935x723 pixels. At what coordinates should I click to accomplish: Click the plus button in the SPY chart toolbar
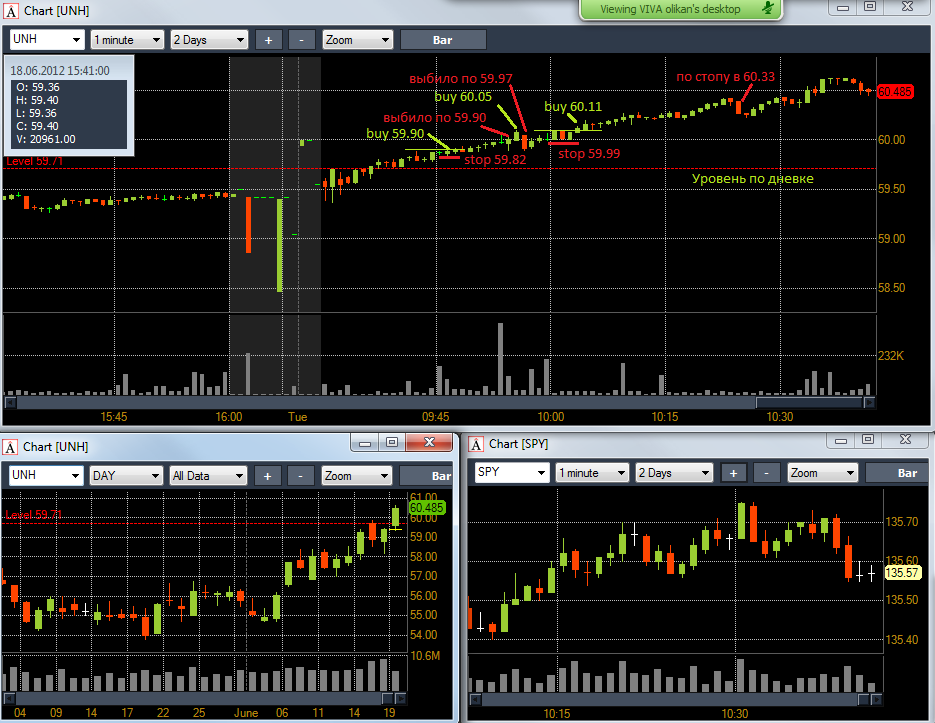click(x=733, y=473)
